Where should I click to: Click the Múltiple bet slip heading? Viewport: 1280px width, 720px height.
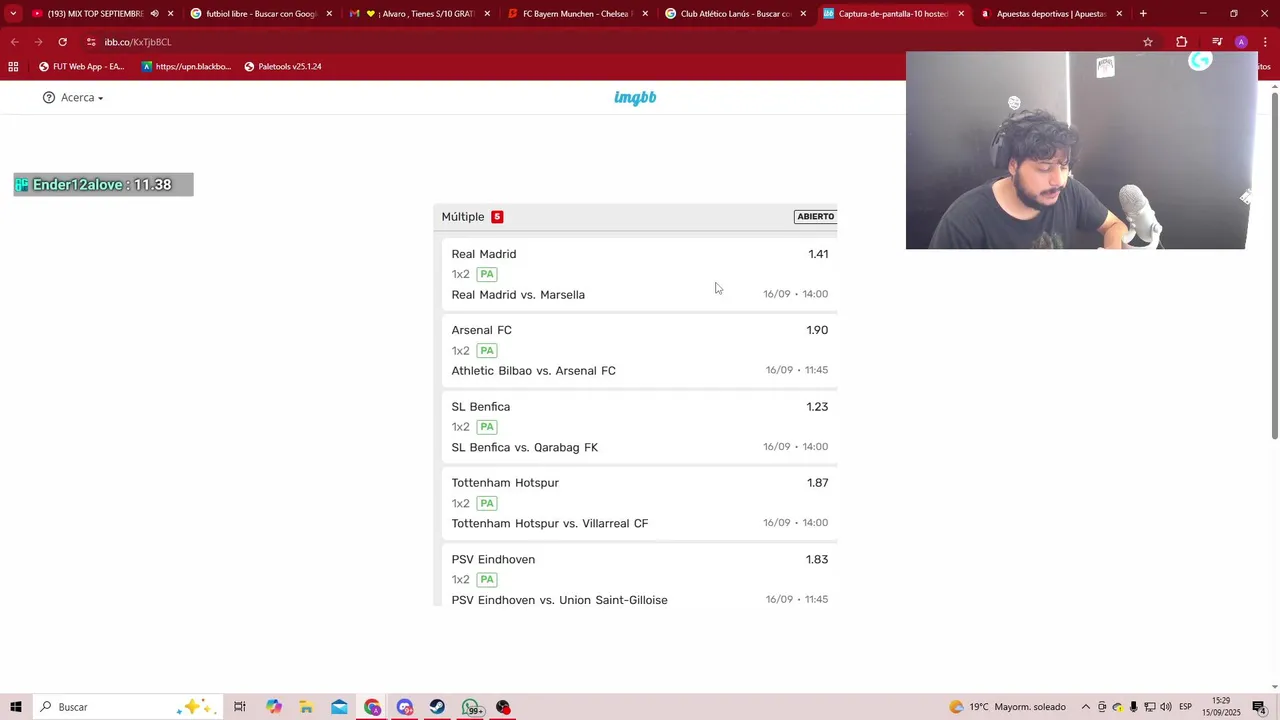[463, 217]
